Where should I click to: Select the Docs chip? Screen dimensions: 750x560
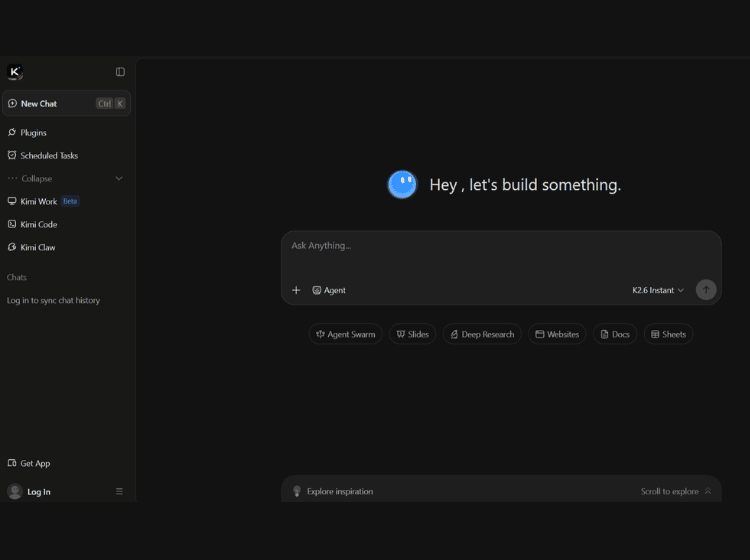[x=615, y=334]
